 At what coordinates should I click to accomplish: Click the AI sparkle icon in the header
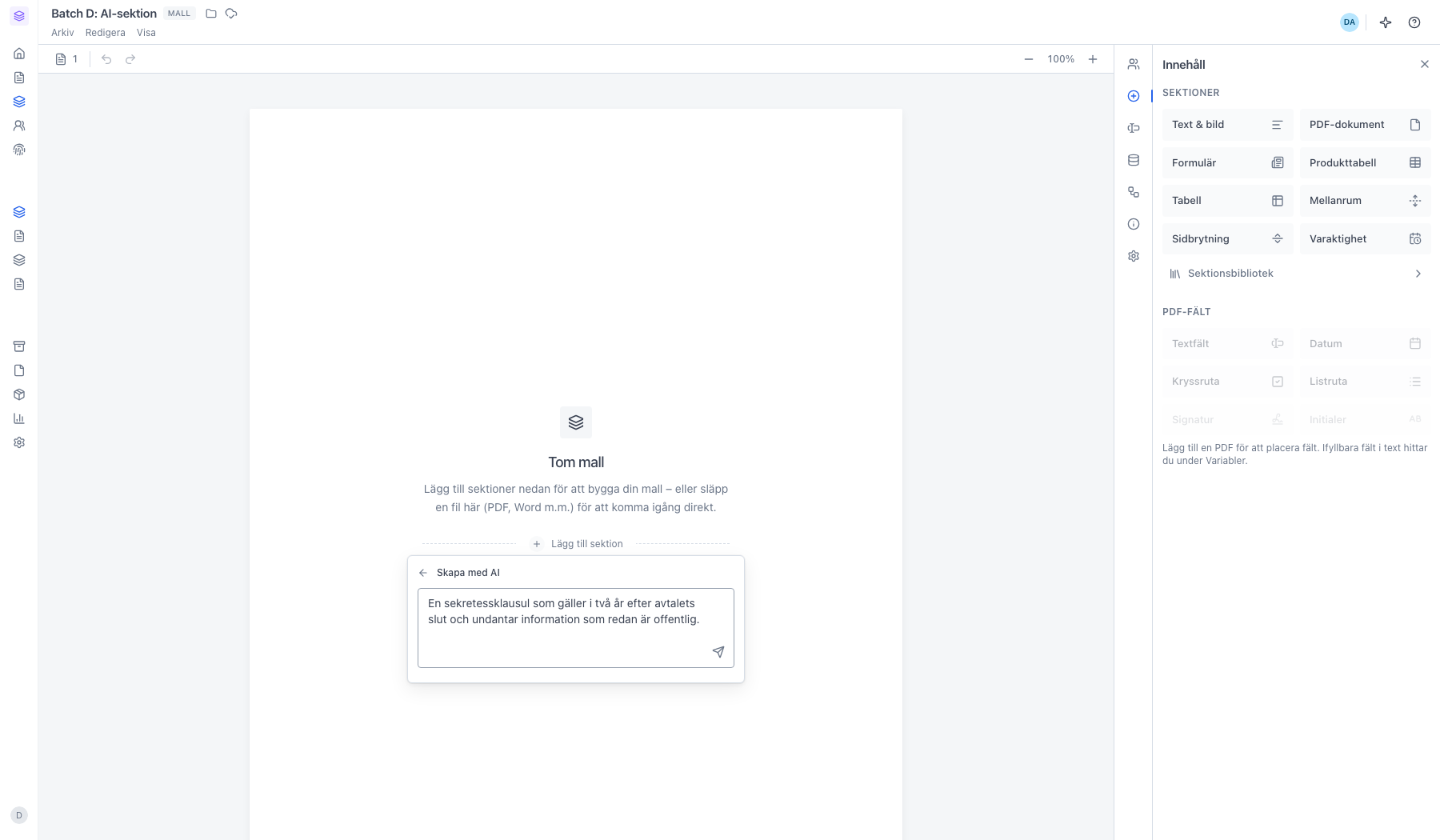coord(1386,22)
